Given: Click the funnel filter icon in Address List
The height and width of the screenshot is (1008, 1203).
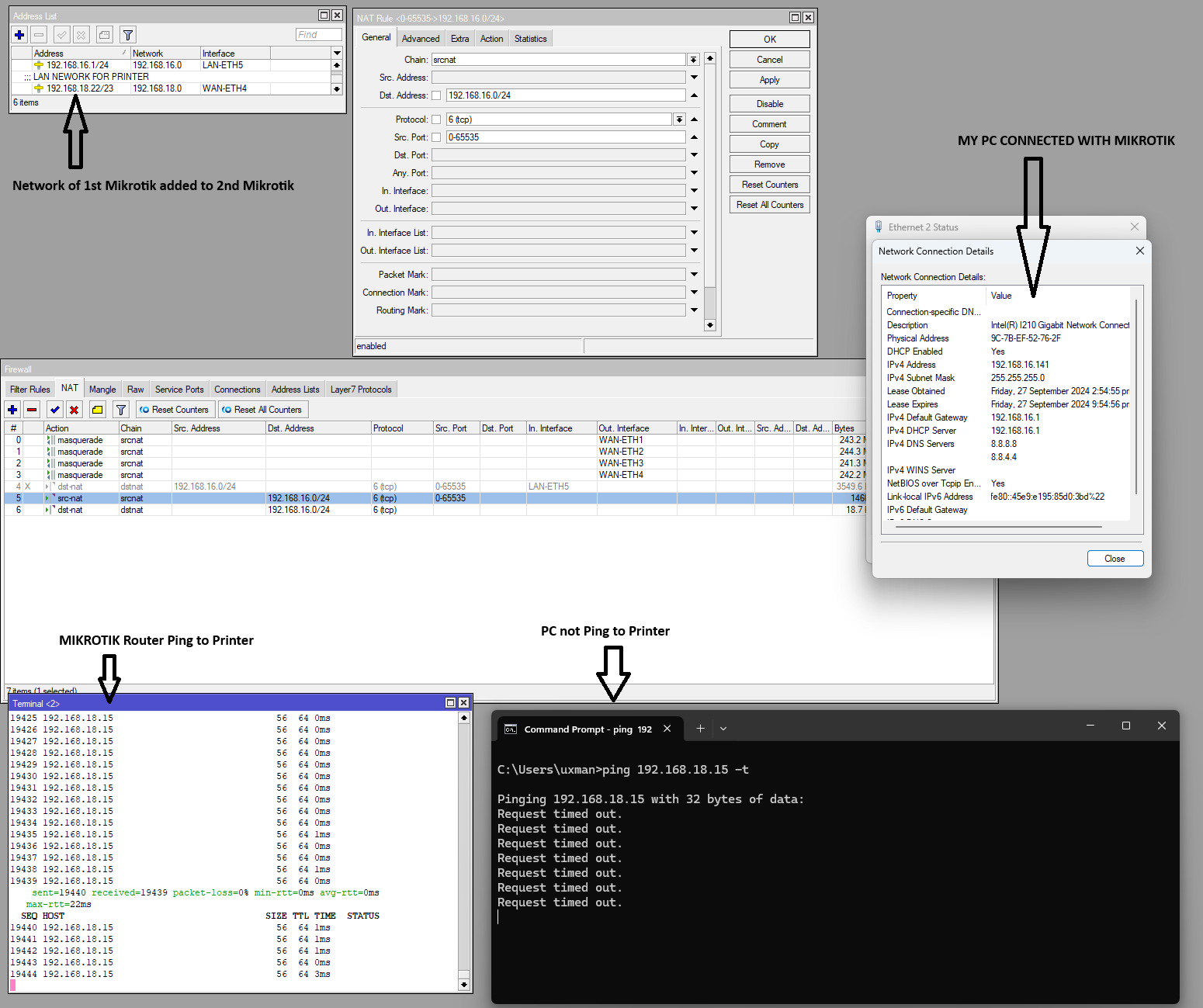Looking at the screenshot, I should pos(128,35).
